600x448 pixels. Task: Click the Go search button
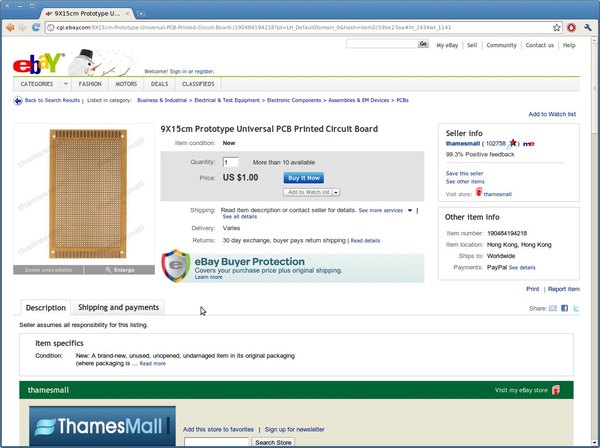[423, 44]
